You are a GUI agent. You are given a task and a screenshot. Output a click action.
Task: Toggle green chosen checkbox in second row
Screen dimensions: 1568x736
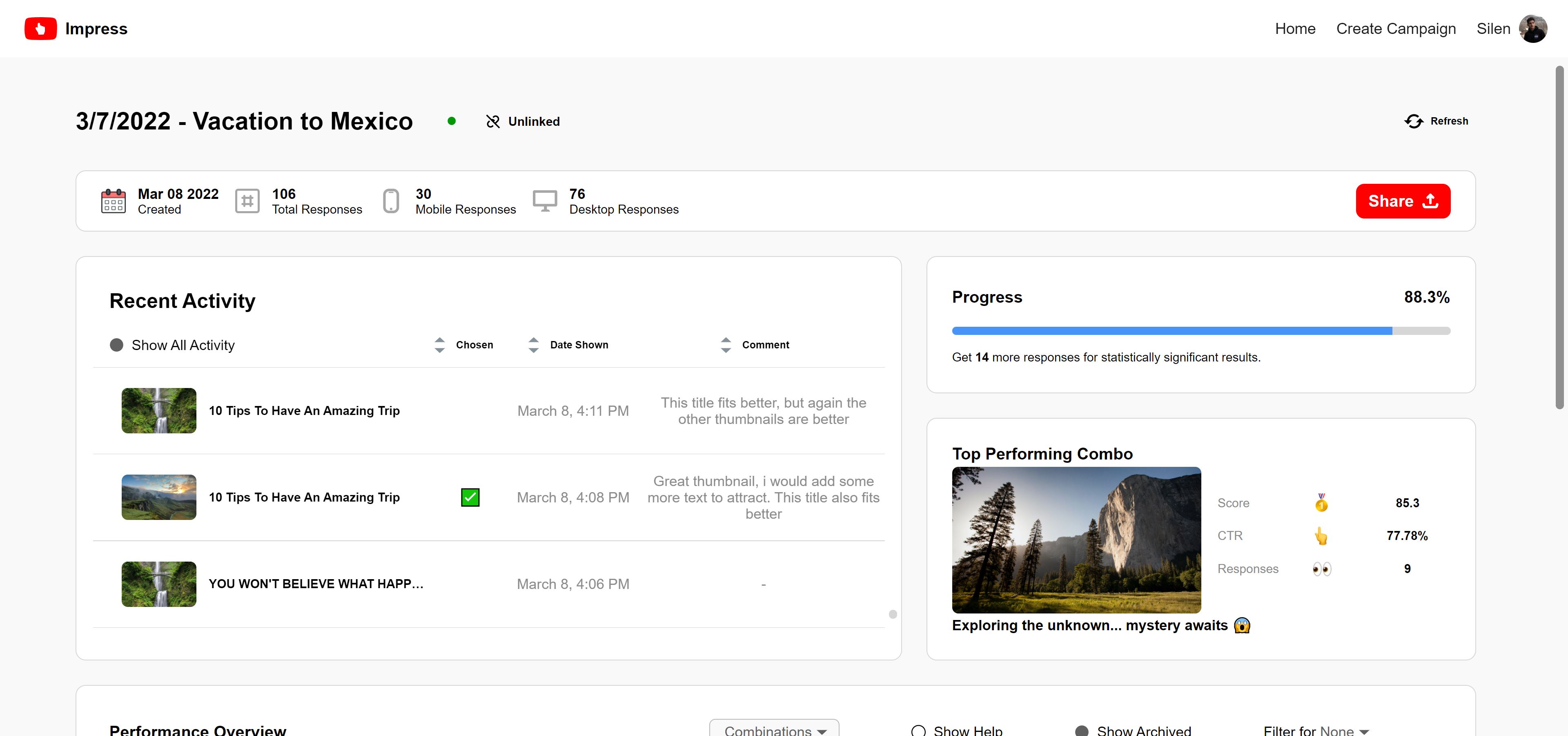470,497
